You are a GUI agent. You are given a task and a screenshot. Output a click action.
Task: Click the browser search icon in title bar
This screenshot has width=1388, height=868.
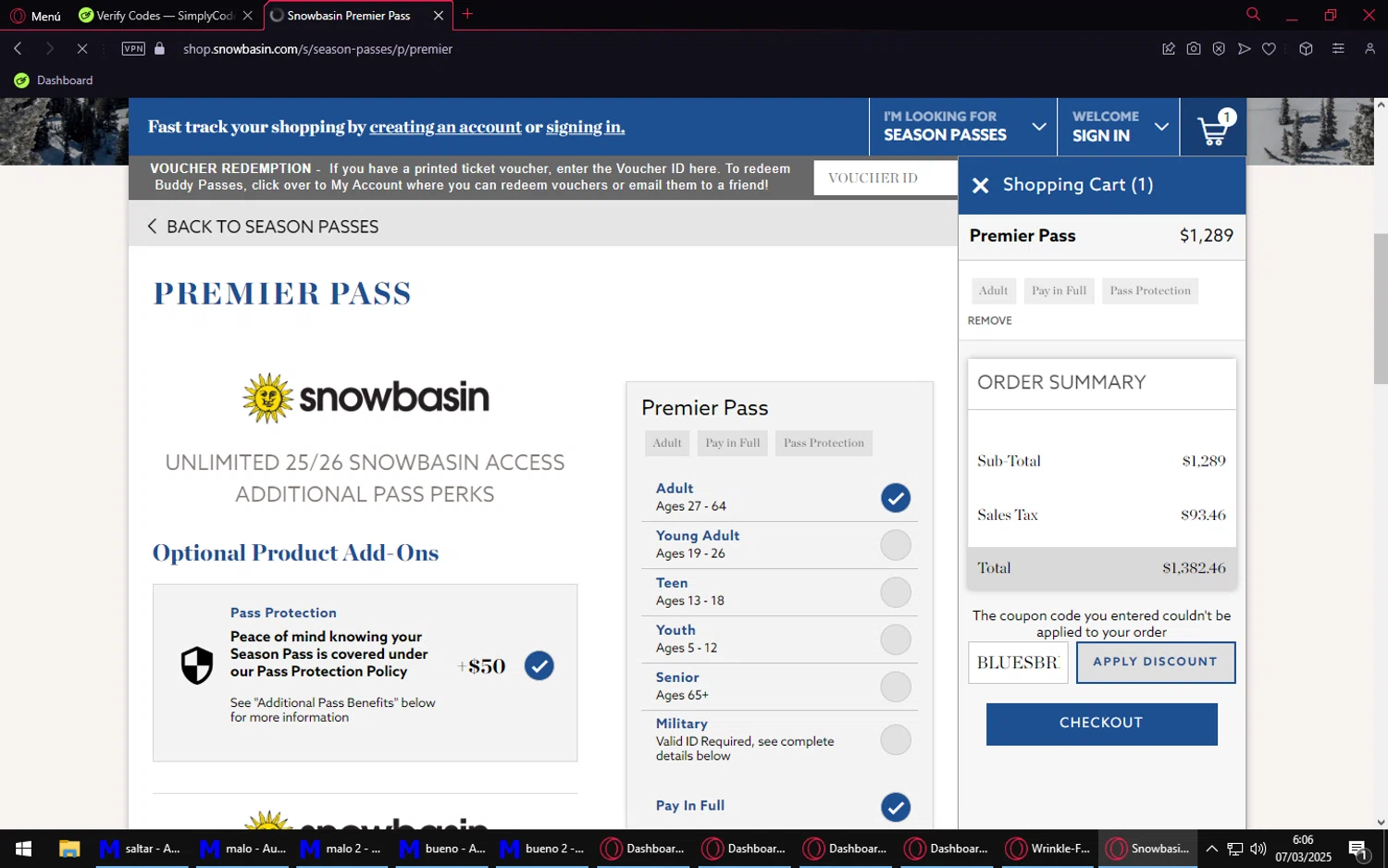pyautogui.click(x=1253, y=15)
